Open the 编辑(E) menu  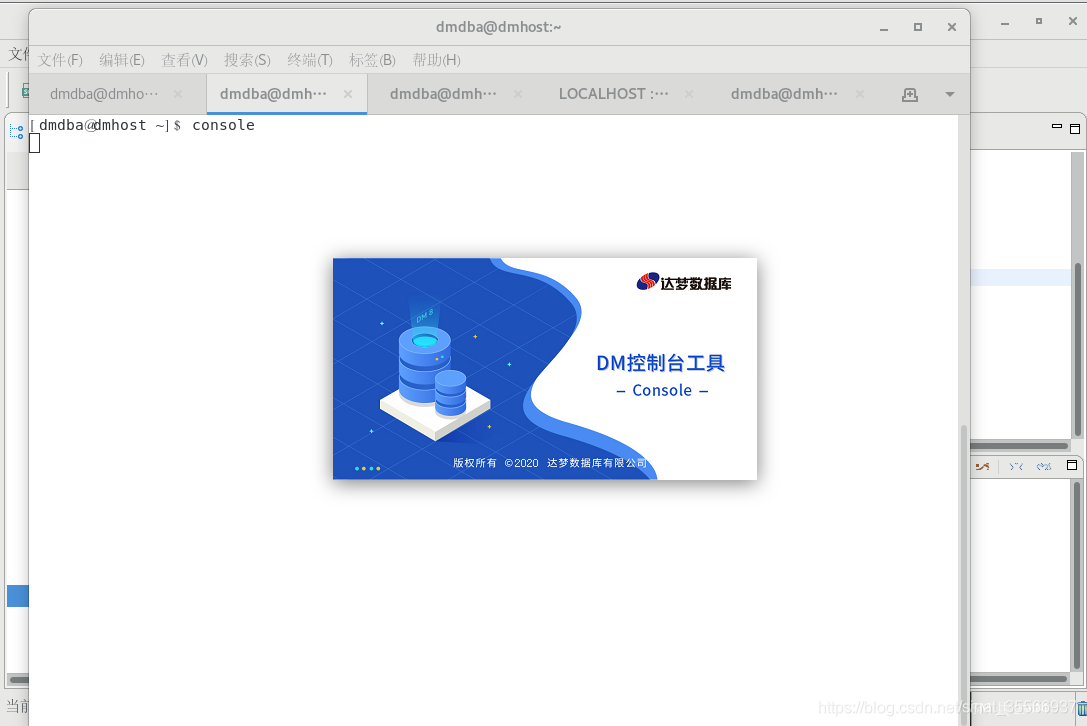point(121,60)
